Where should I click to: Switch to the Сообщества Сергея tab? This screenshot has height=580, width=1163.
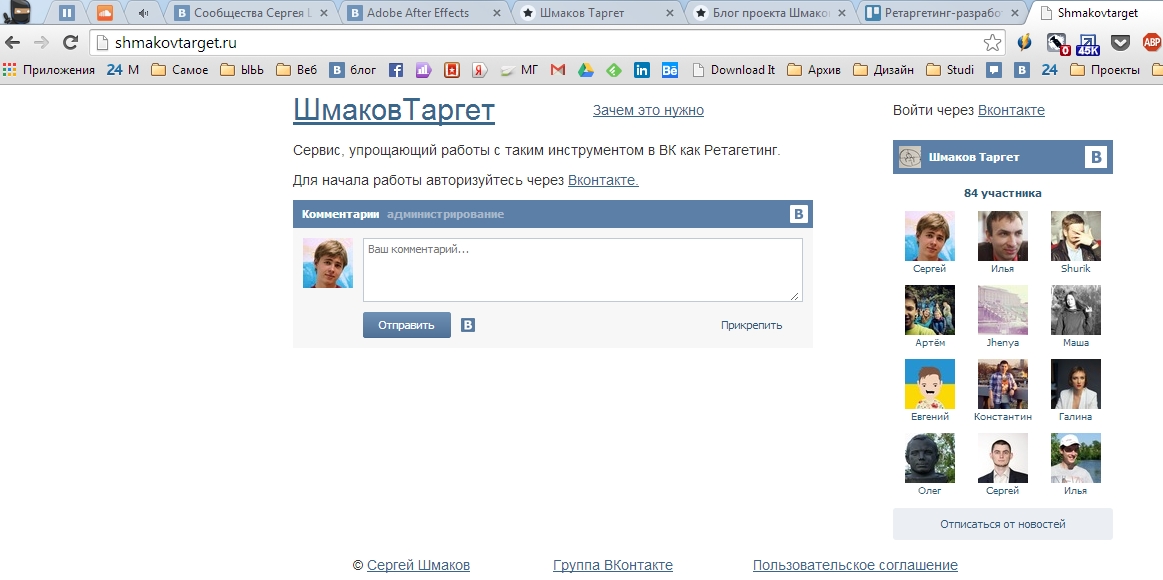point(252,13)
